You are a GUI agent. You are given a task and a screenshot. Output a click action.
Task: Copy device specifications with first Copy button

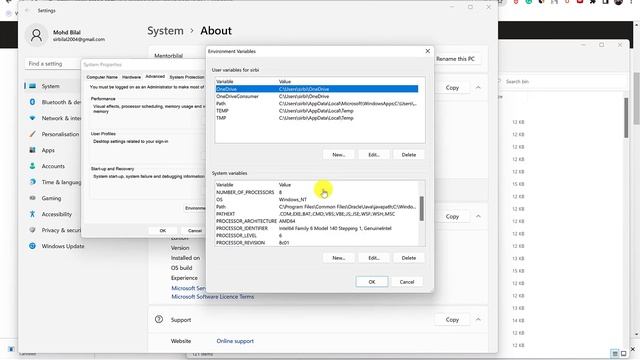pyautogui.click(x=452, y=88)
